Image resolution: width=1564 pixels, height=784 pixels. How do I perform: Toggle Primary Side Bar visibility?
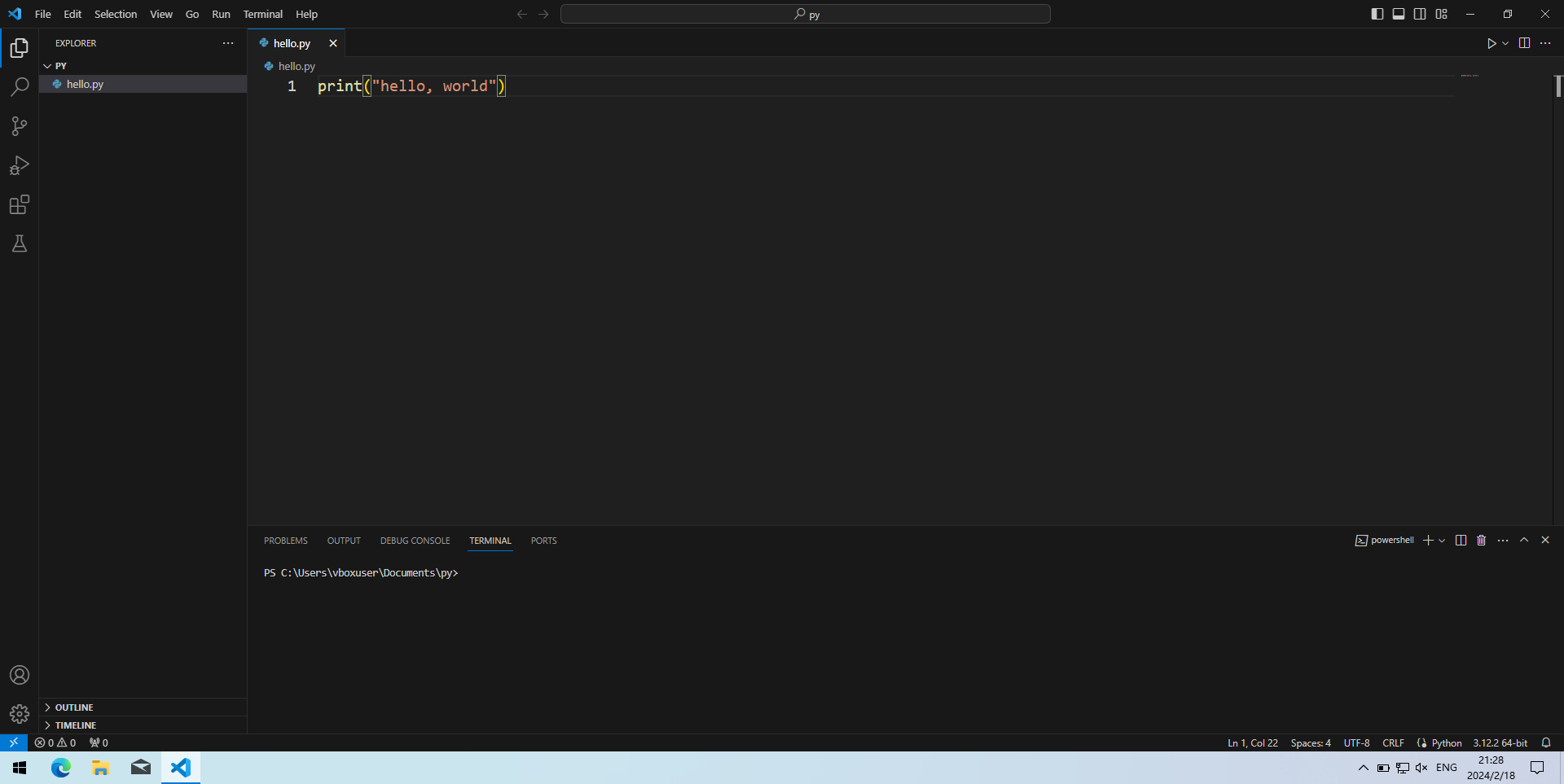coord(1377,14)
